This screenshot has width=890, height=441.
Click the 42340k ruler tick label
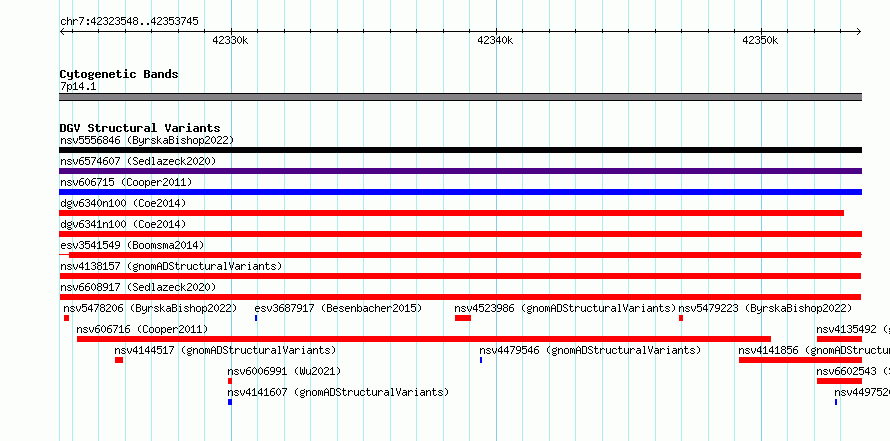pyautogui.click(x=495, y=41)
